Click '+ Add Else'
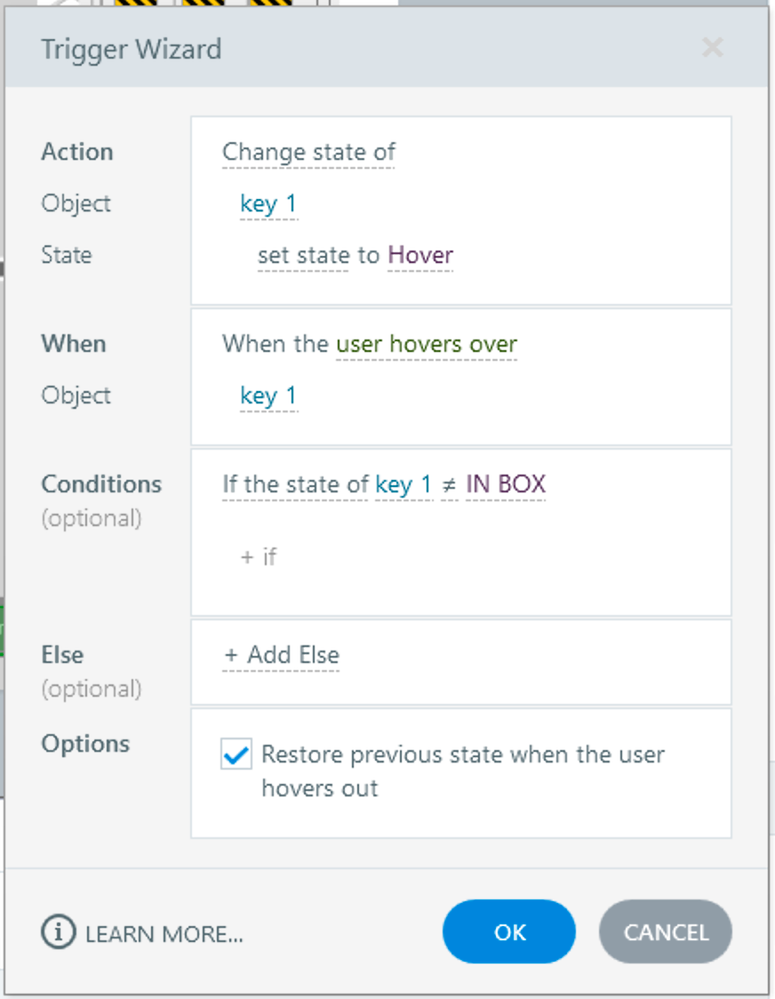 281,655
